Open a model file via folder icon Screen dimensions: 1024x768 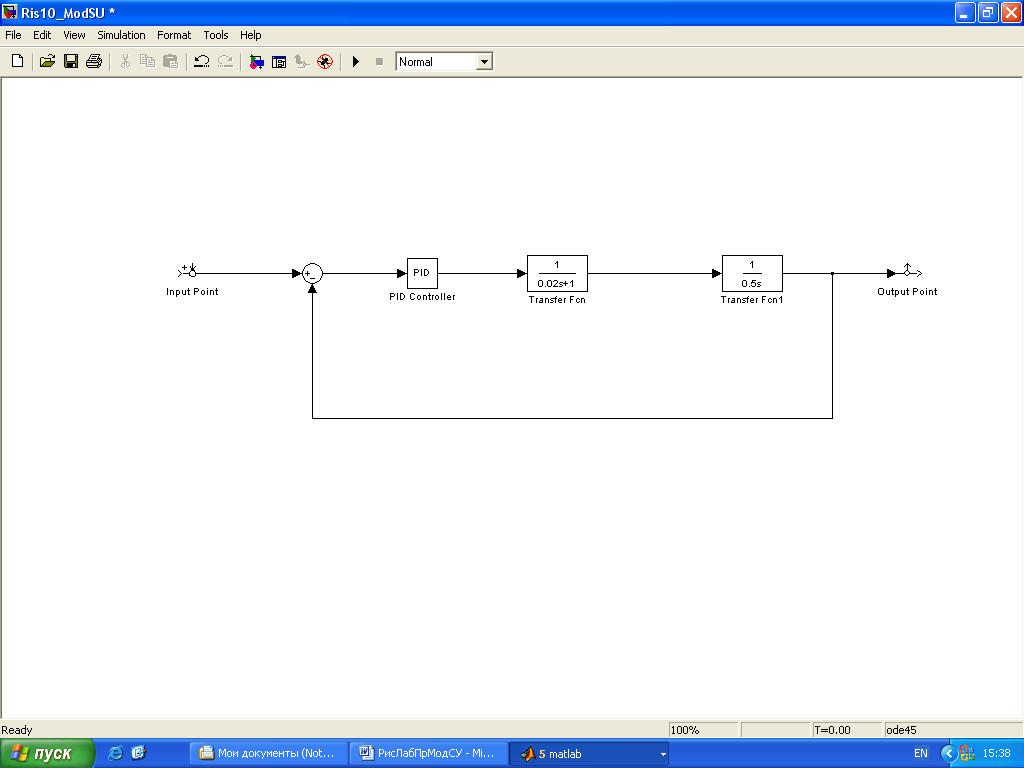coord(47,61)
